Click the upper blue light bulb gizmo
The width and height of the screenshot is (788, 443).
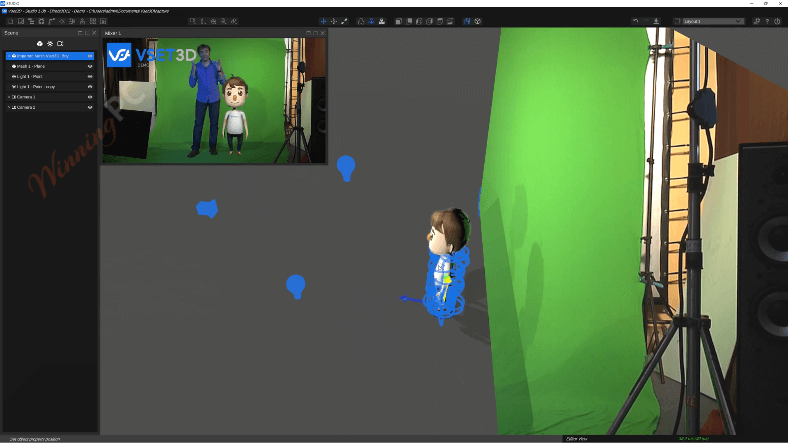pos(346,168)
